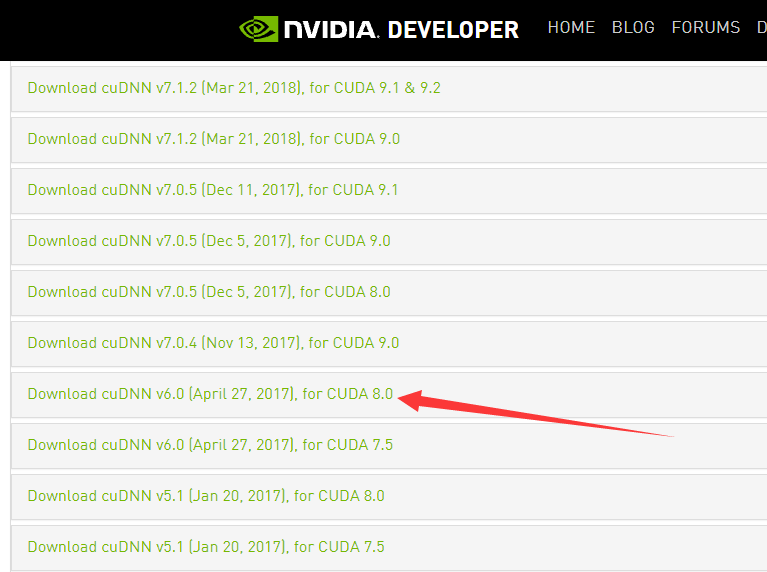The width and height of the screenshot is (767, 572).
Task: Expand cuDNN v7.0.5 for CUDA 9.0
Action: point(209,241)
